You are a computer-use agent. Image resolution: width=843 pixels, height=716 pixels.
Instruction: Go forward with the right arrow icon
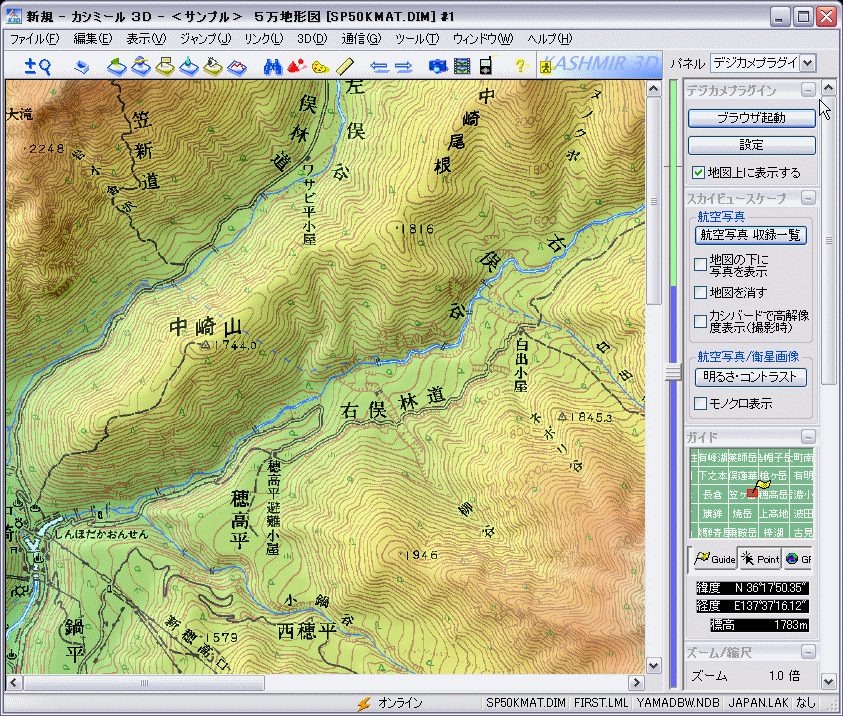click(x=403, y=67)
